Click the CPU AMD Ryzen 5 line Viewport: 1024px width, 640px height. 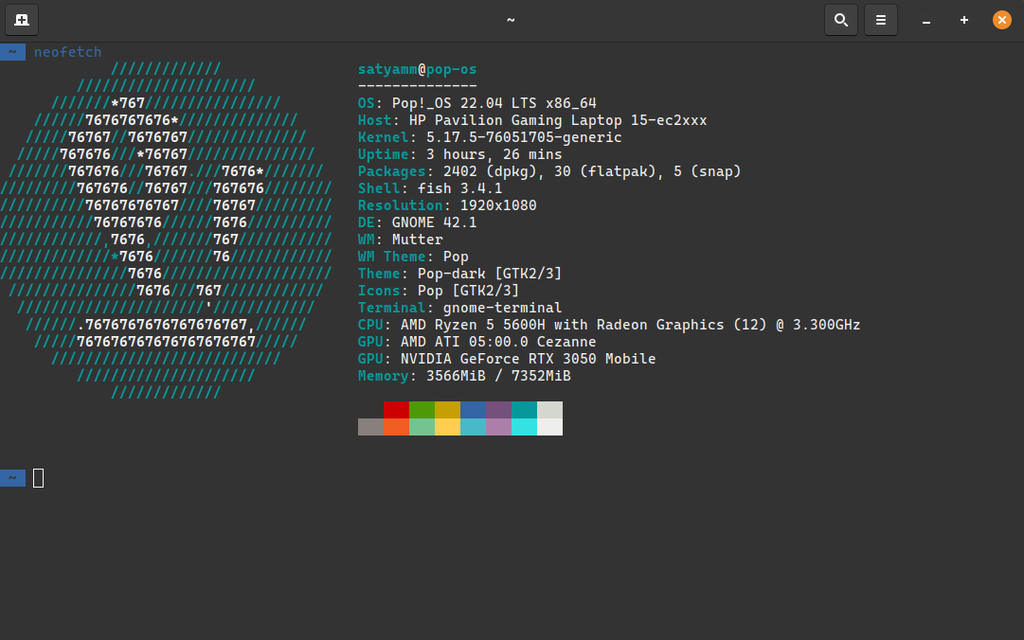click(x=609, y=325)
